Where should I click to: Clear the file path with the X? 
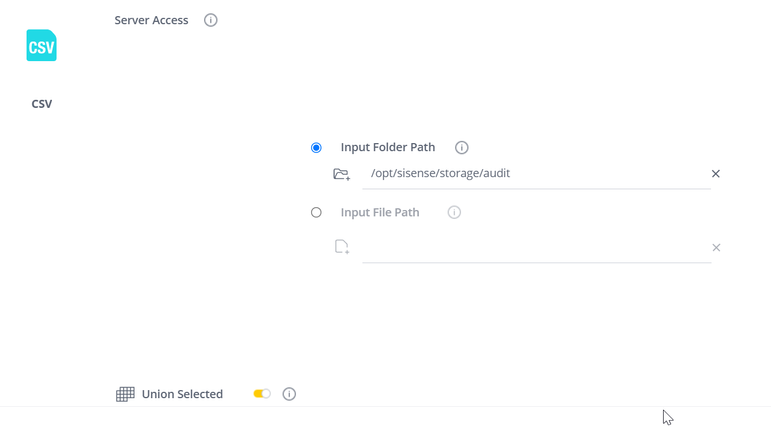click(x=716, y=248)
